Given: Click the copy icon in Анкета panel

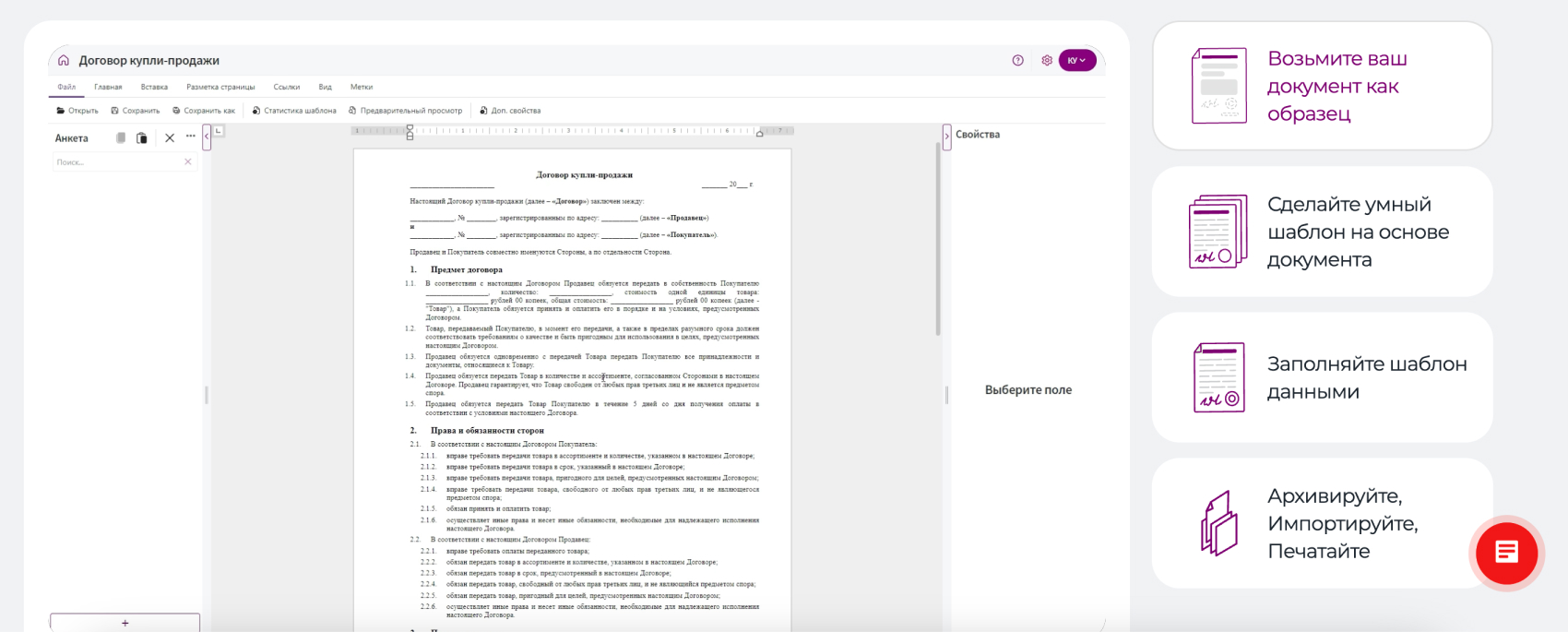Looking at the screenshot, I should click(x=121, y=137).
